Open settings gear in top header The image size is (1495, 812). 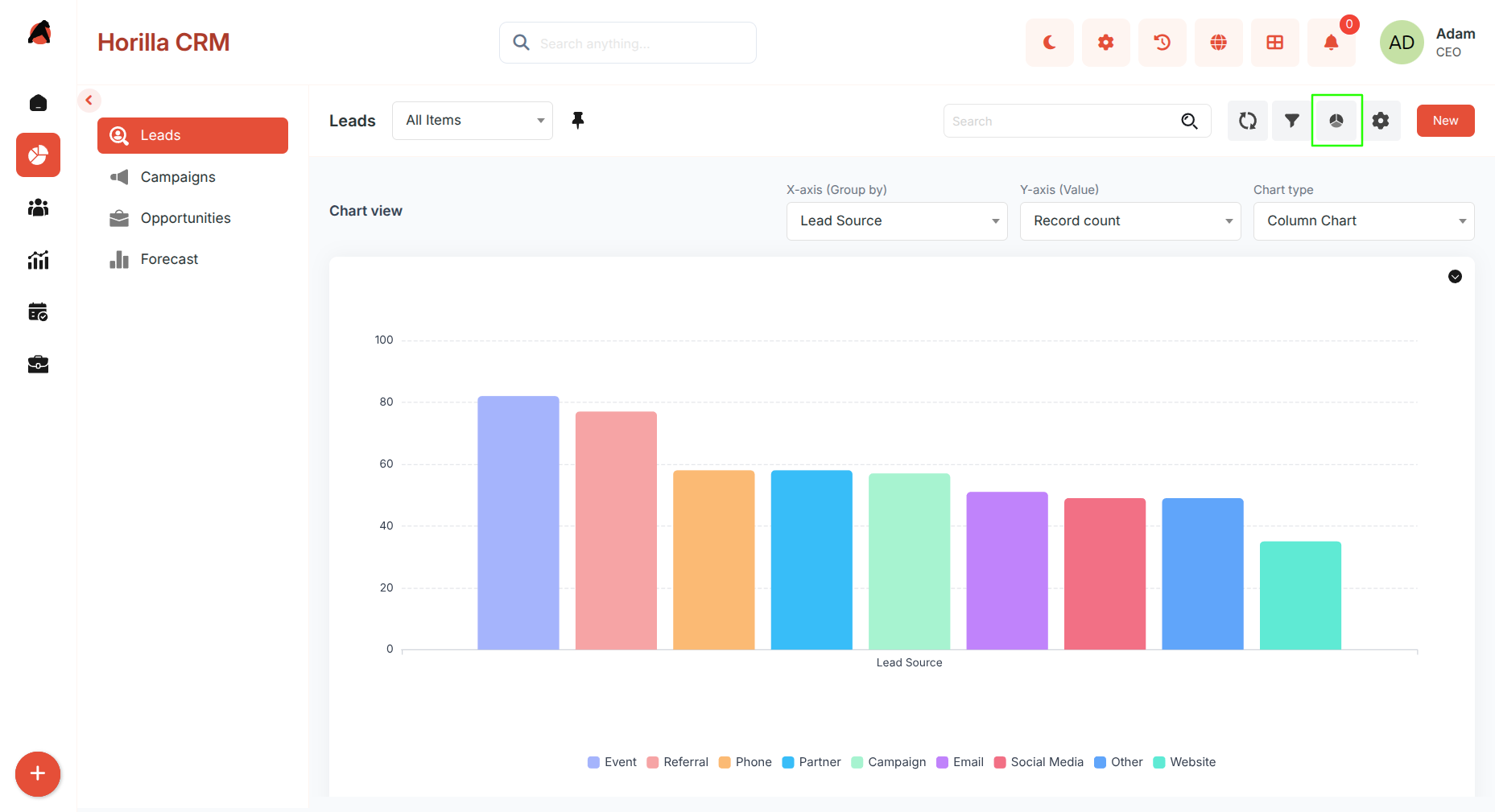pos(1105,43)
